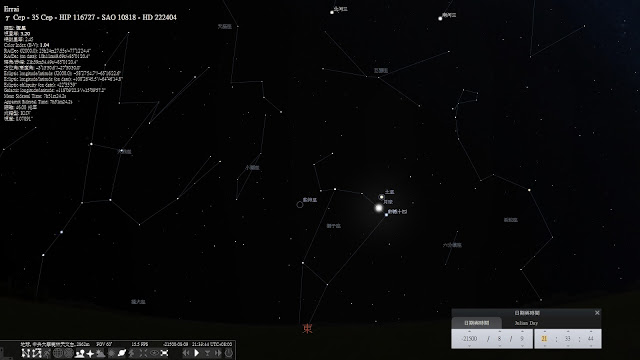Image resolution: width=640 pixels, height=360 pixels.
Task: Switch equatorial/azimuthal mount icon
Action: pos(132,353)
